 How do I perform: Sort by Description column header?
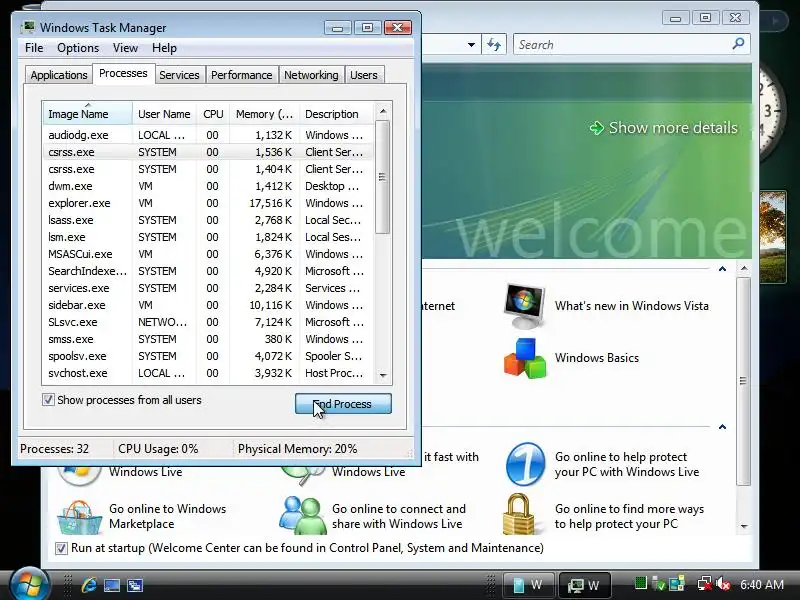[x=336, y=114]
